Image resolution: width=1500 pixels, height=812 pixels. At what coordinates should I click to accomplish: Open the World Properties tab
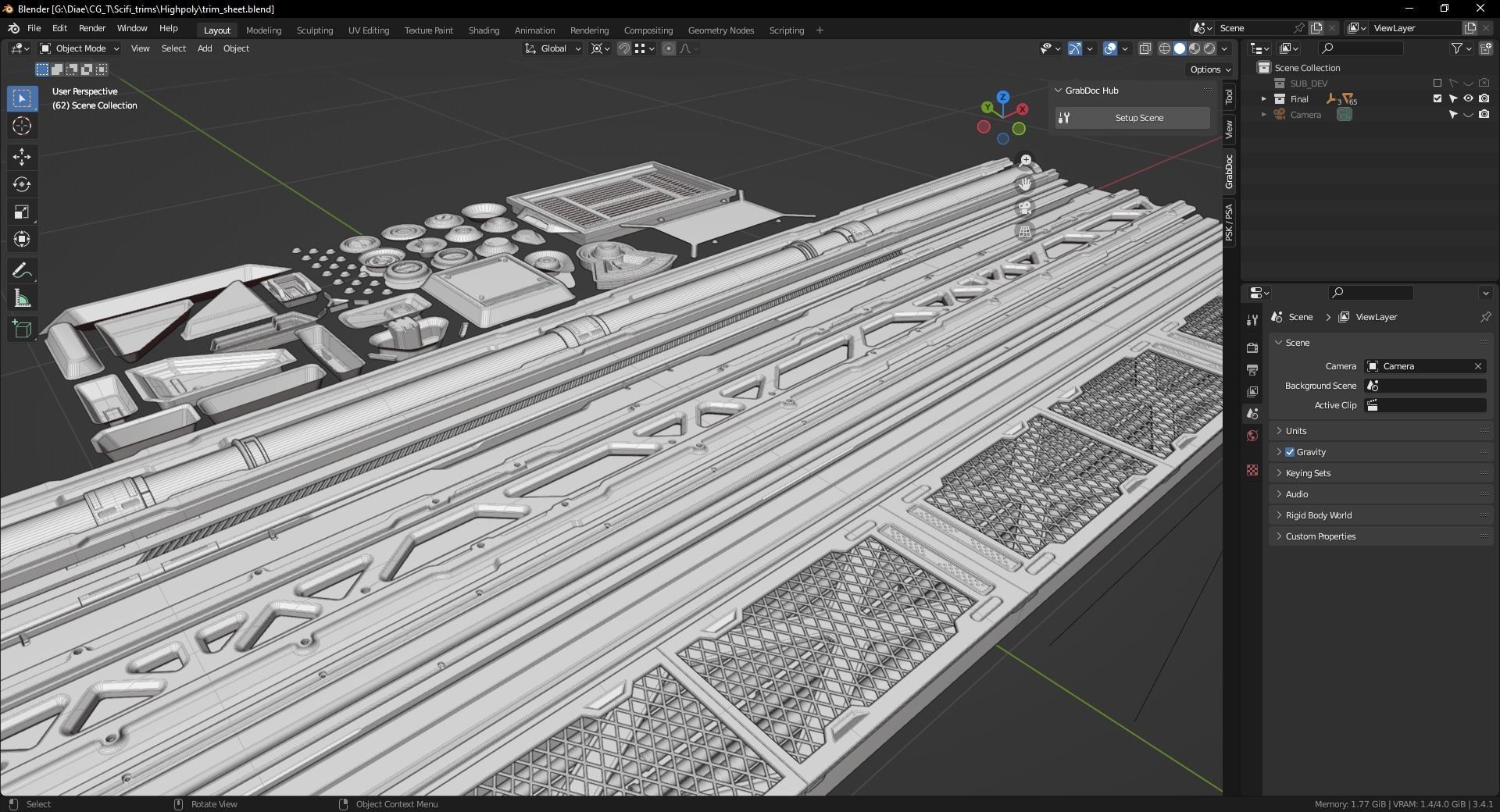pos(1252,436)
